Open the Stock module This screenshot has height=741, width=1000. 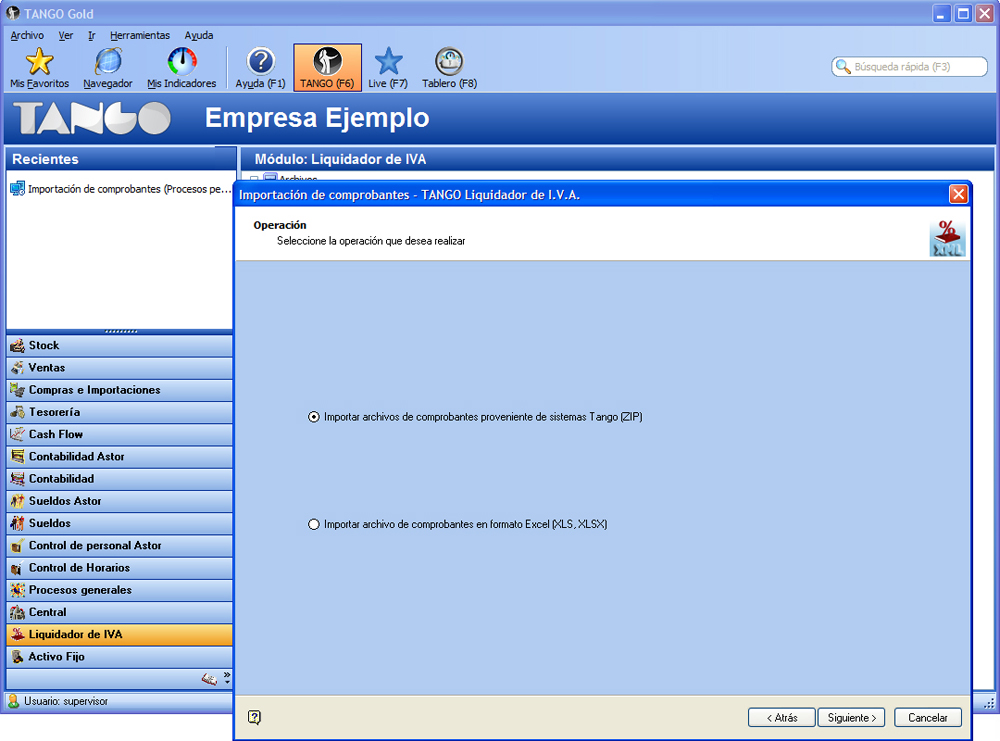[119, 346]
